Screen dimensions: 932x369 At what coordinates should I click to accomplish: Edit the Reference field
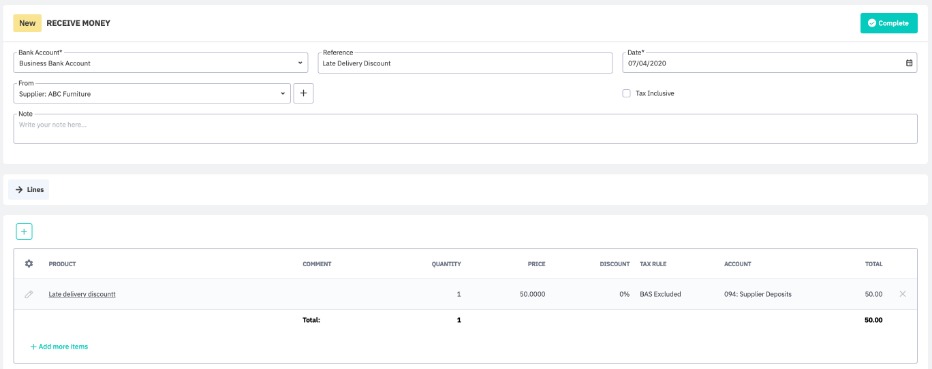(465, 63)
